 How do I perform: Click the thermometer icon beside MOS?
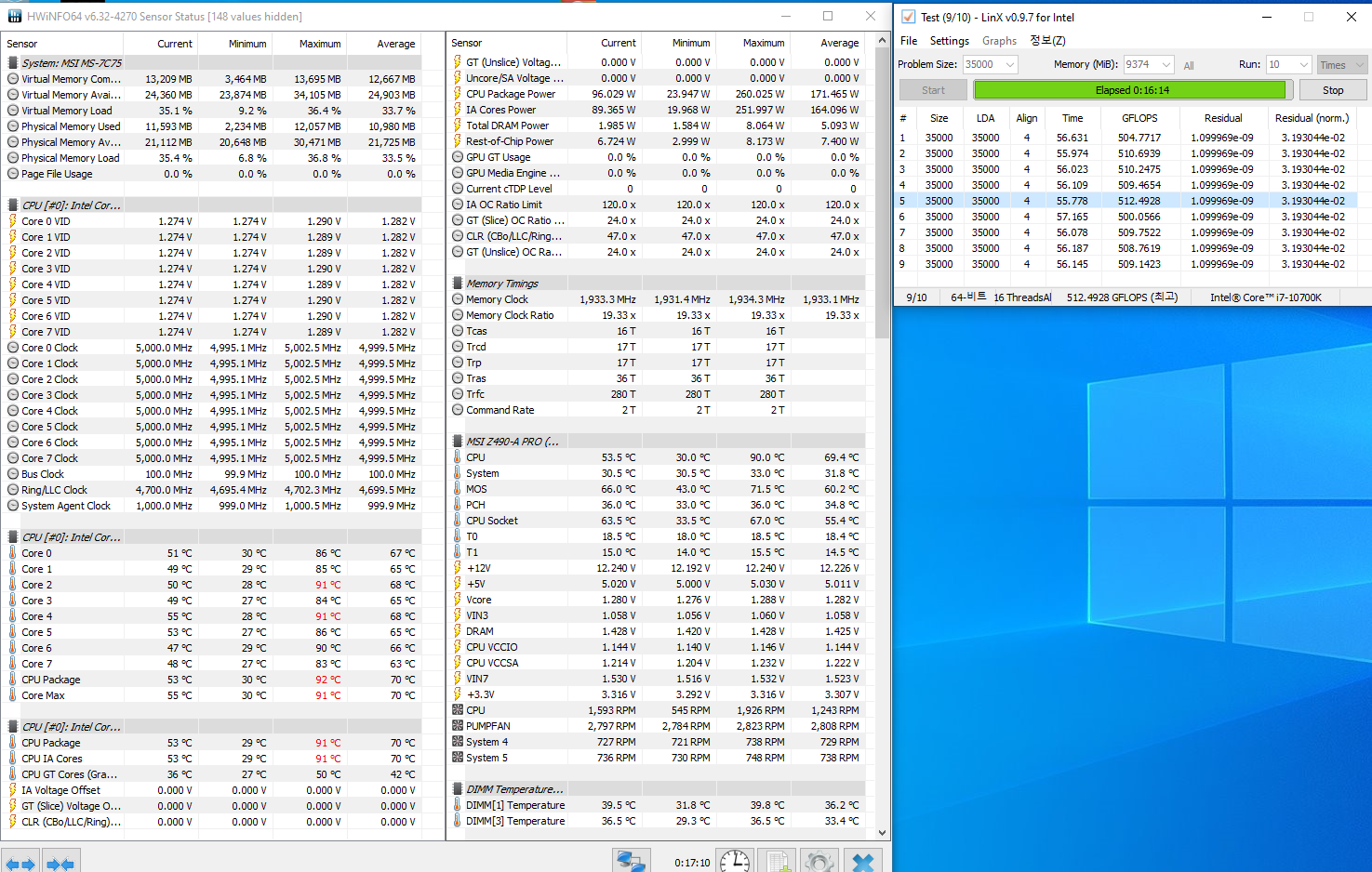tap(458, 489)
